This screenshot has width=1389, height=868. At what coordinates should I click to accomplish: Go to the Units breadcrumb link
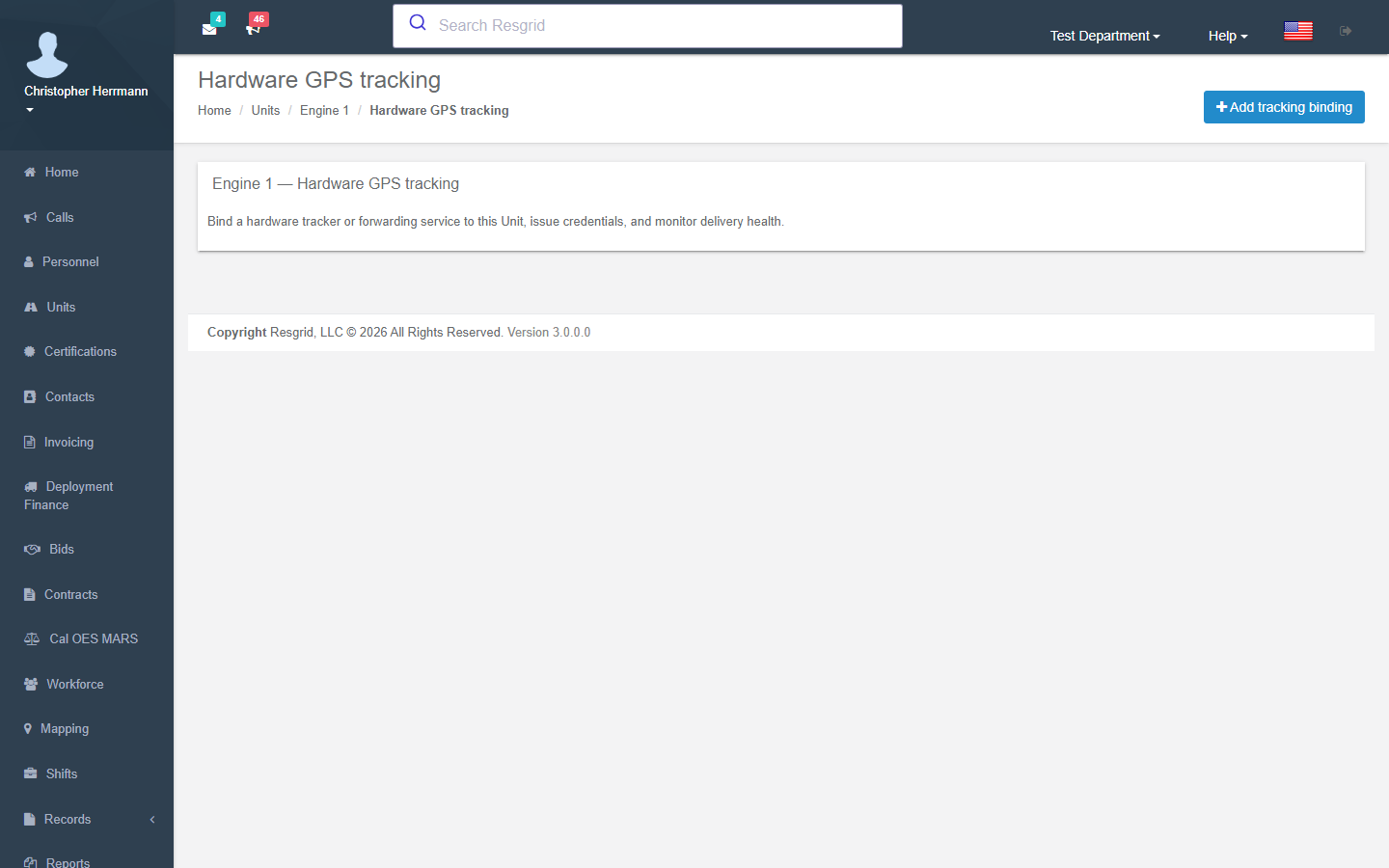tap(265, 110)
